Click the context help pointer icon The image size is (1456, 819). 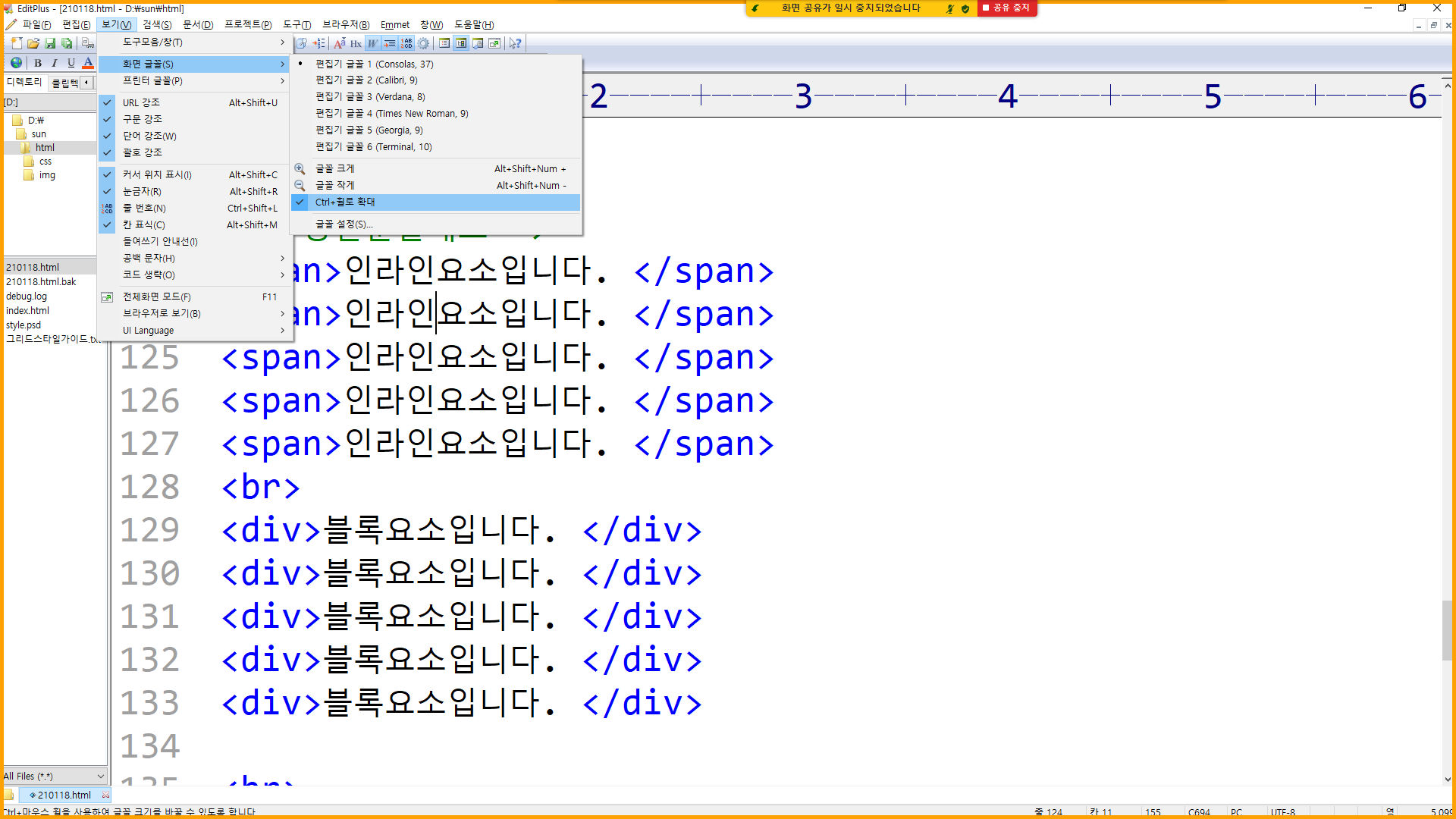[515, 43]
